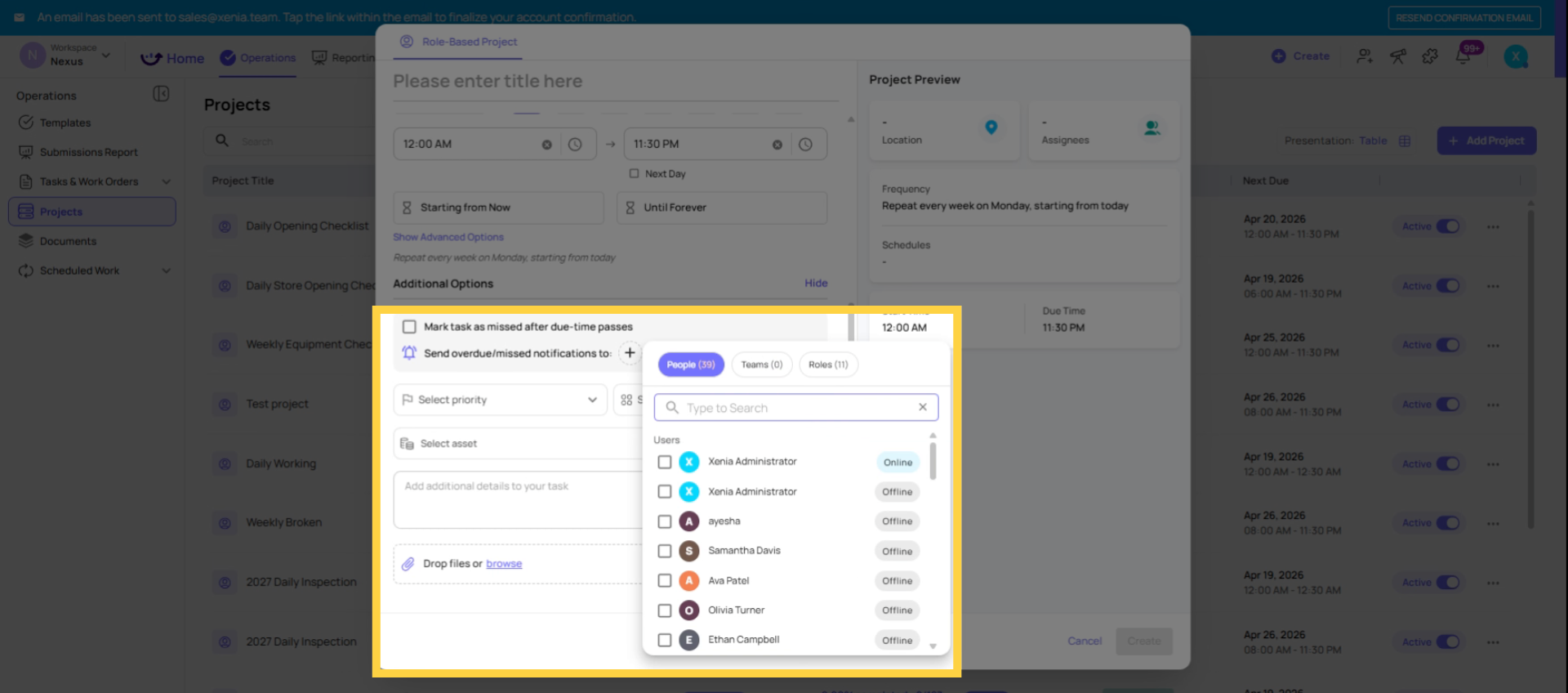Image resolution: width=1568 pixels, height=693 pixels.
Task: Click the Create button in header
Action: [x=1301, y=56]
